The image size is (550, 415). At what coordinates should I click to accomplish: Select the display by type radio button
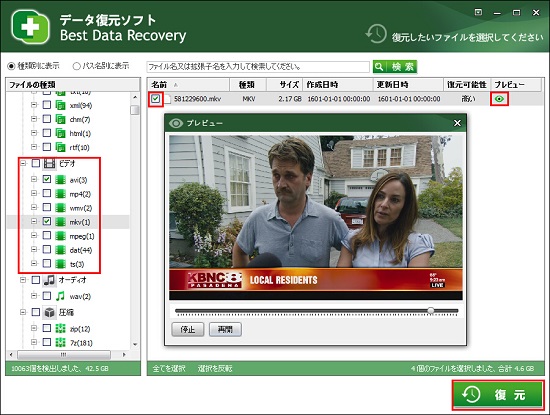[x=11, y=66]
